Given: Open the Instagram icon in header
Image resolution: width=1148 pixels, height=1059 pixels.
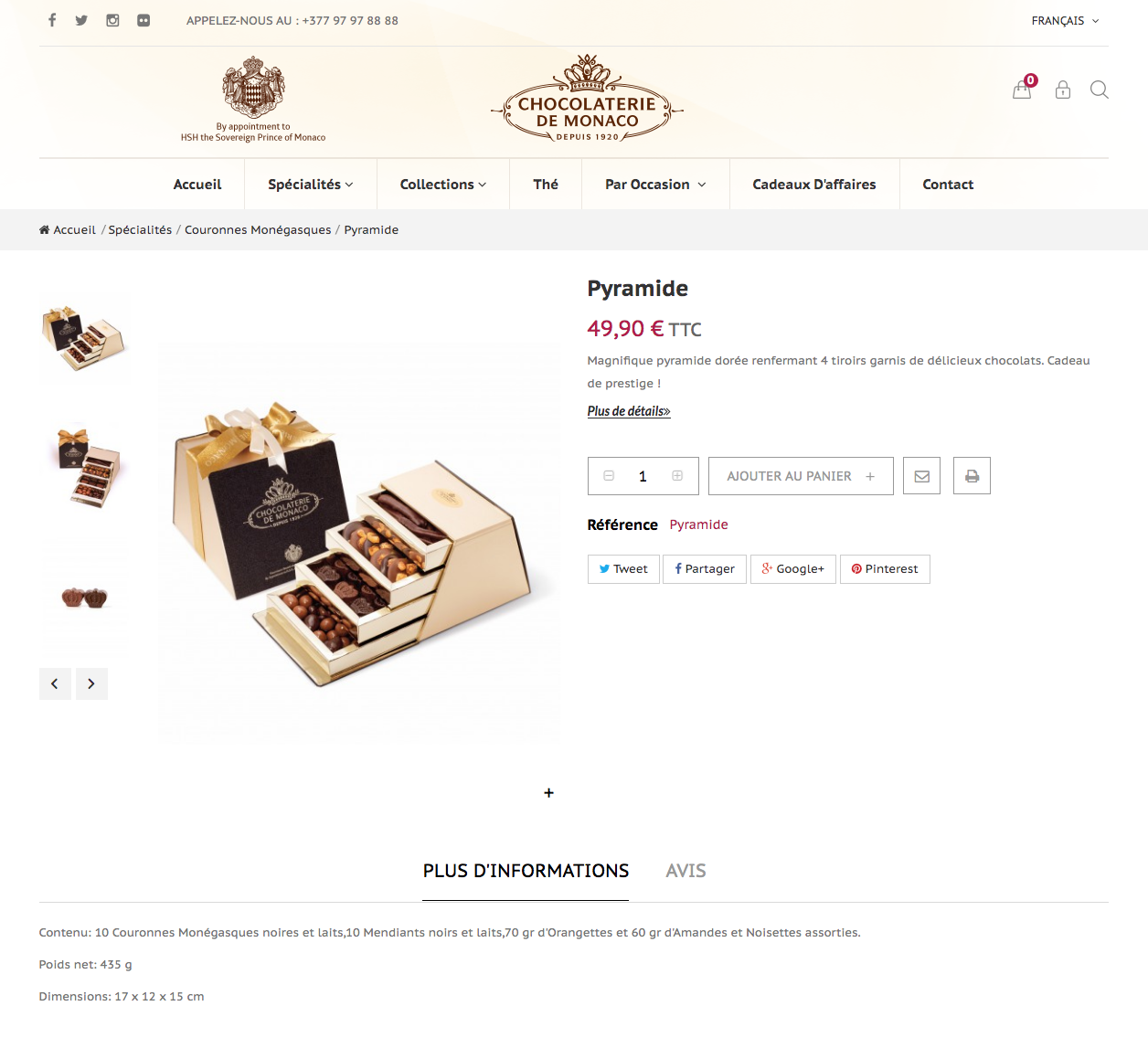Looking at the screenshot, I should tap(112, 20).
